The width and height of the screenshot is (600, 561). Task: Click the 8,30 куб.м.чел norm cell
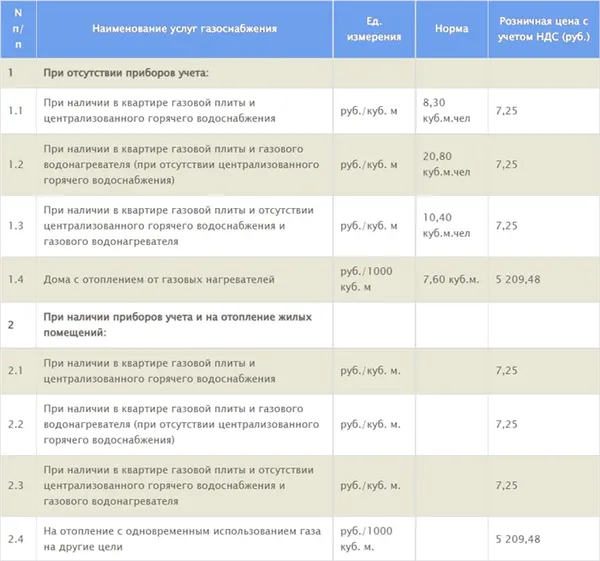[x=452, y=111]
